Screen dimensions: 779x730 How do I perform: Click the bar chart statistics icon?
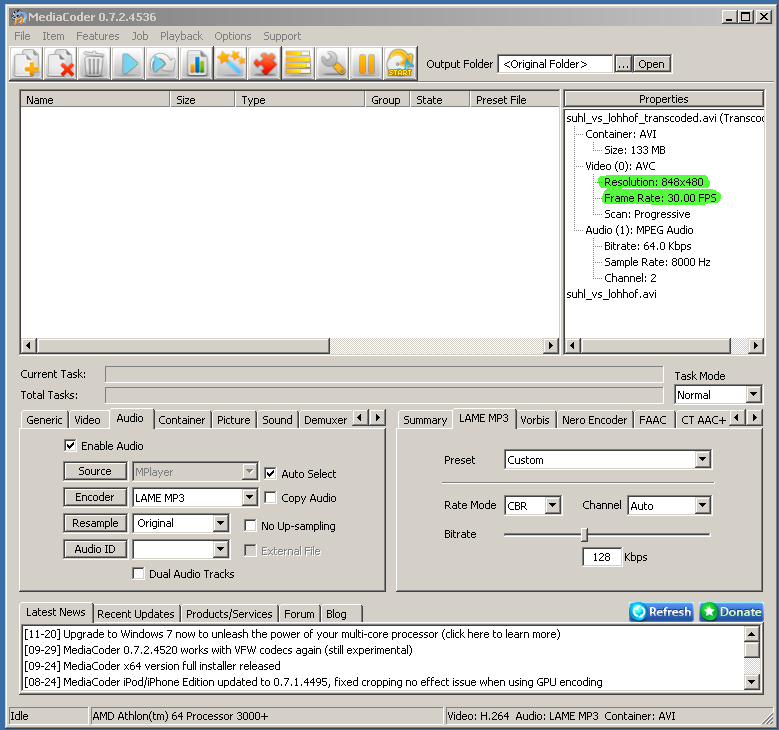click(x=197, y=64)
